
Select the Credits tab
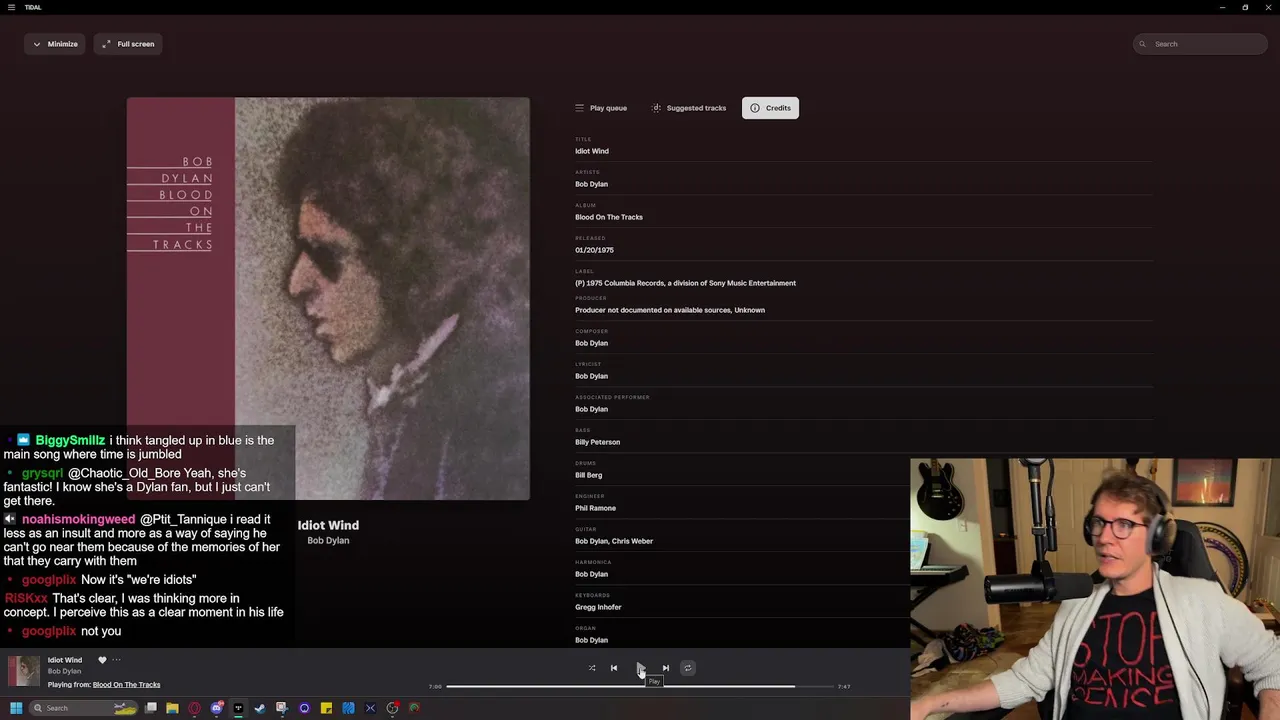point(770,108)
